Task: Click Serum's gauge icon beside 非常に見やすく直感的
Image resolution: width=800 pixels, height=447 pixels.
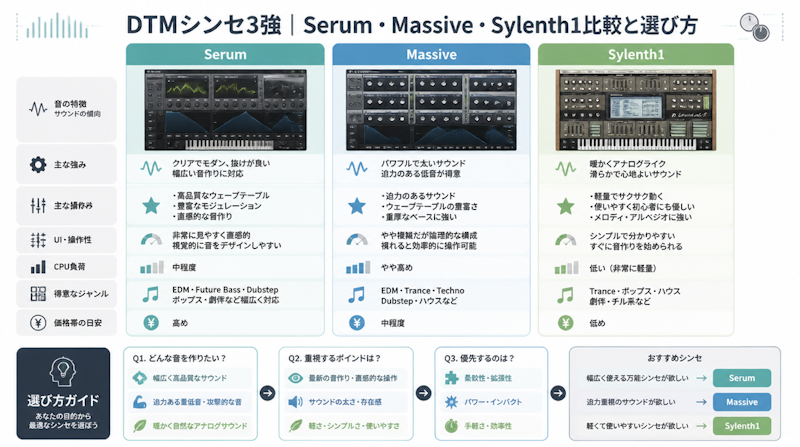Action: point(151,240)
